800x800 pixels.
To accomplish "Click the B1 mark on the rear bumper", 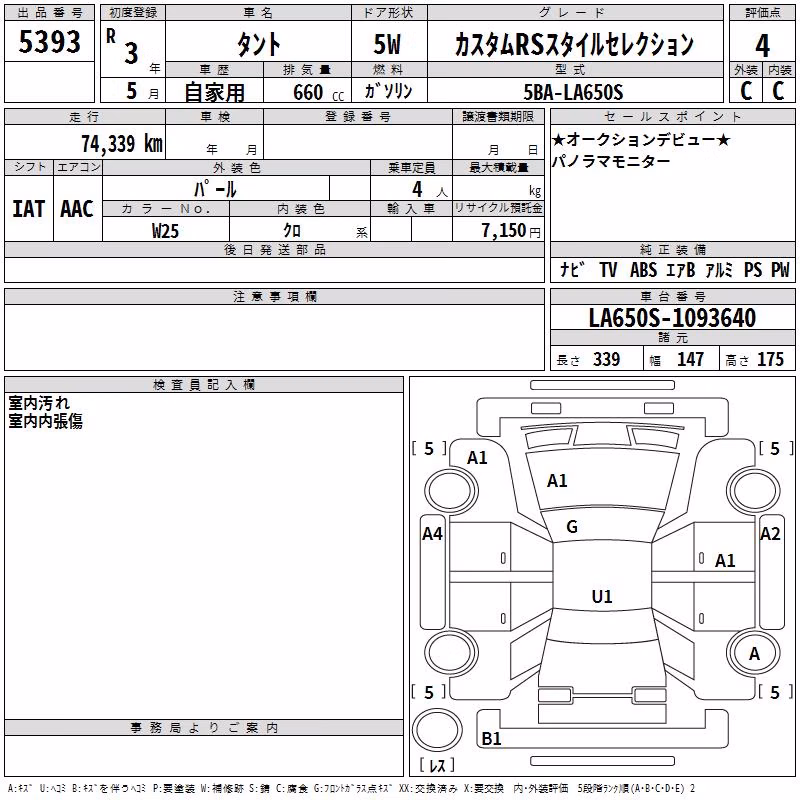I will pyautogui.click(x=491, y=738).
